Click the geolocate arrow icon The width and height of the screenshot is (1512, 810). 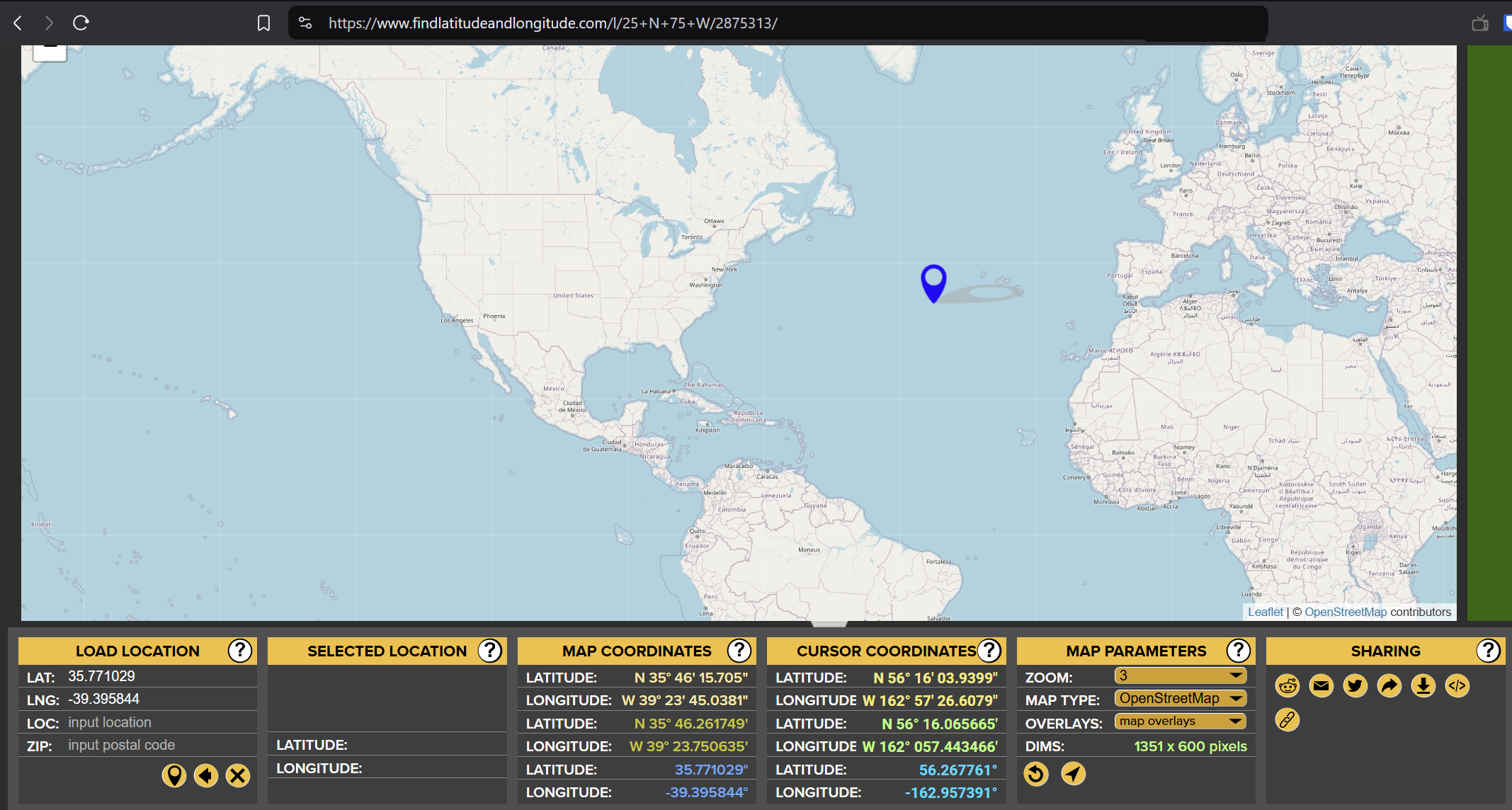pyautogui.click(x=1074, y=773)
